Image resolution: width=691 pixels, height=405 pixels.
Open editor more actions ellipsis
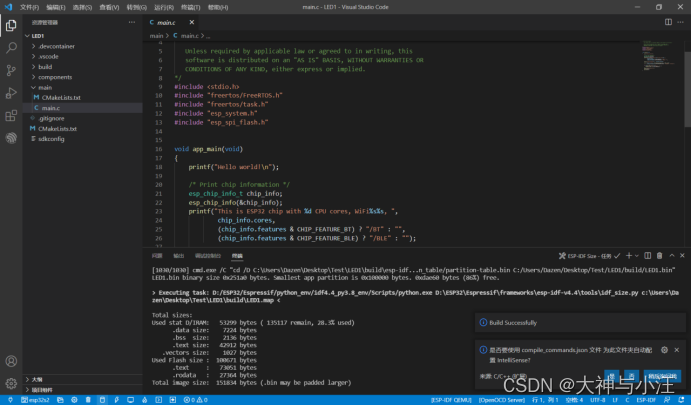680,22
